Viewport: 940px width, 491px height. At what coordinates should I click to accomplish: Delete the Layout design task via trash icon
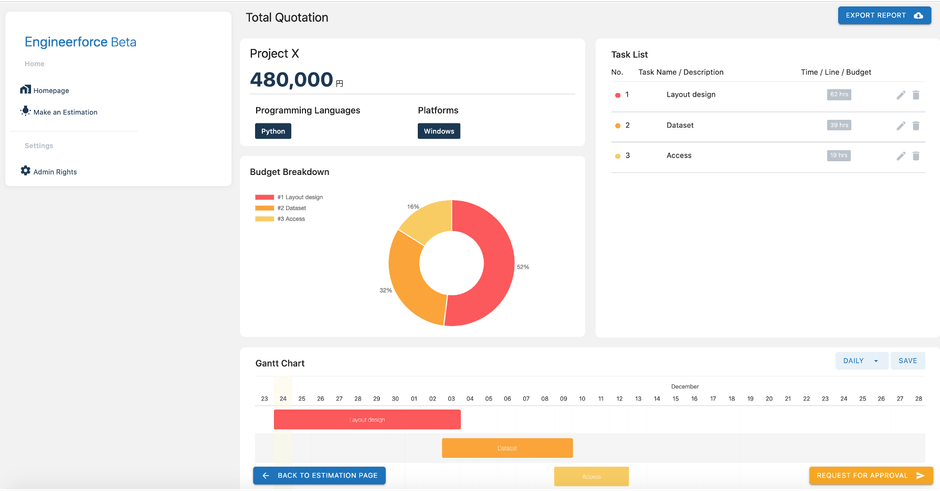(916, 95)
